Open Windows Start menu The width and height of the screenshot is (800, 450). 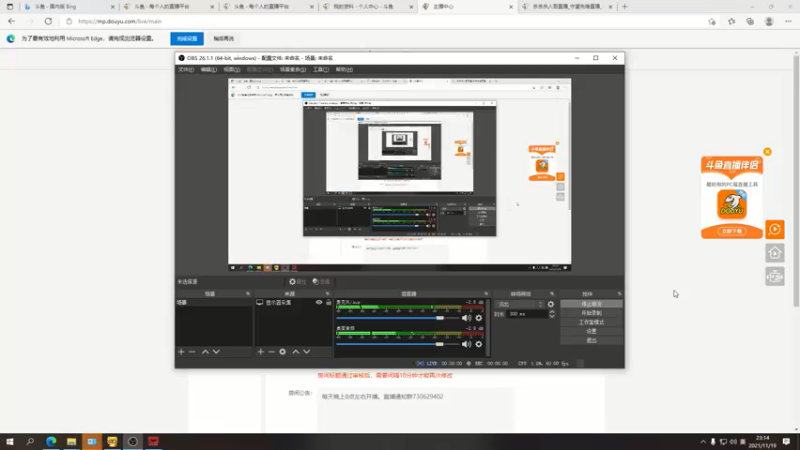coord(10,442)
